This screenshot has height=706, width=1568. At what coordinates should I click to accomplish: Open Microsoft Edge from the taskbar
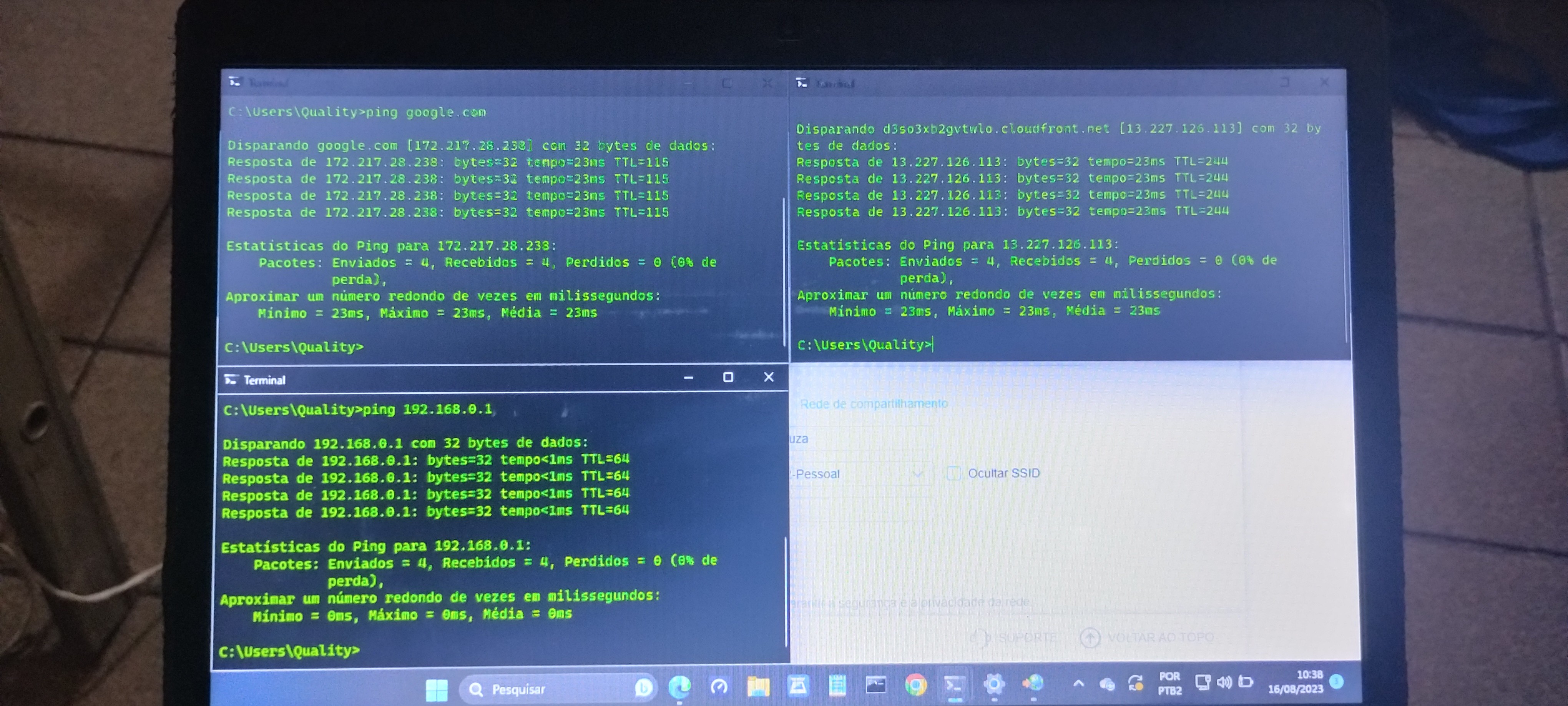point(679,687)
